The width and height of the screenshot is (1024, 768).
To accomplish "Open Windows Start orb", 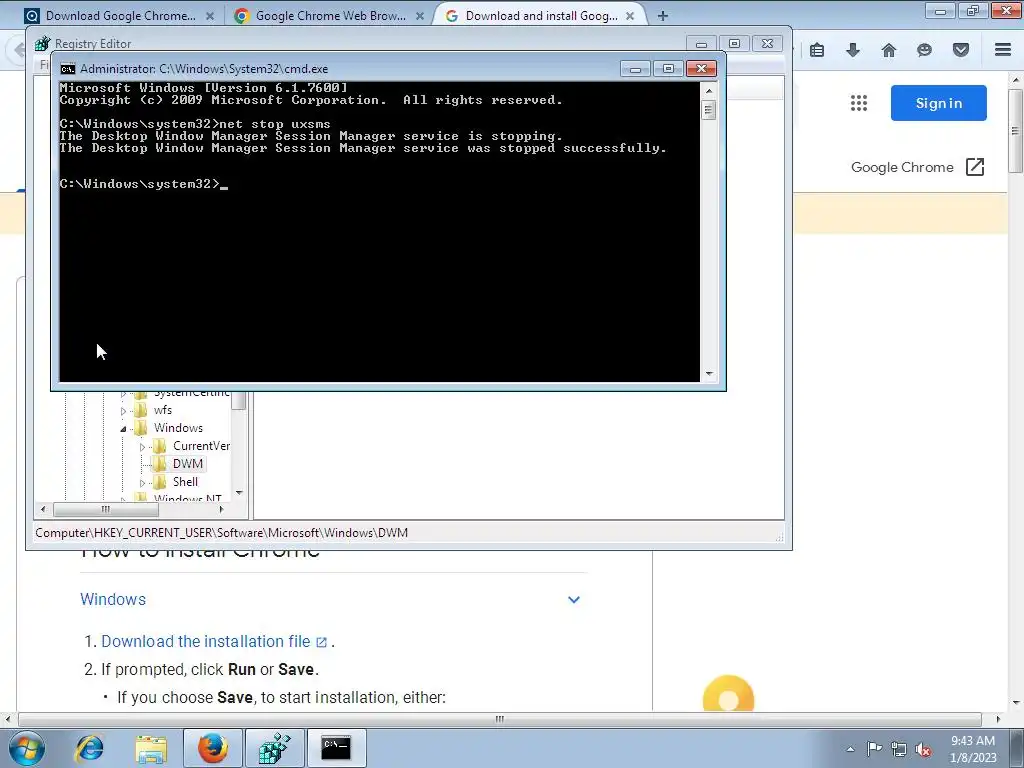I will pyautogui.click(x=26, y=748).
